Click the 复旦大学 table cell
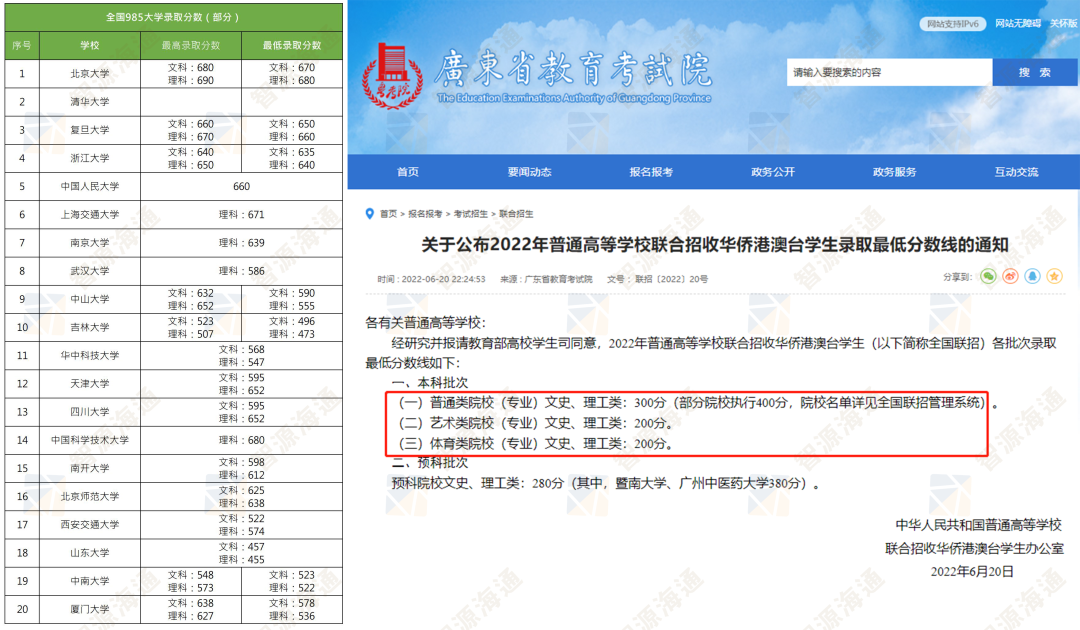 90,130
